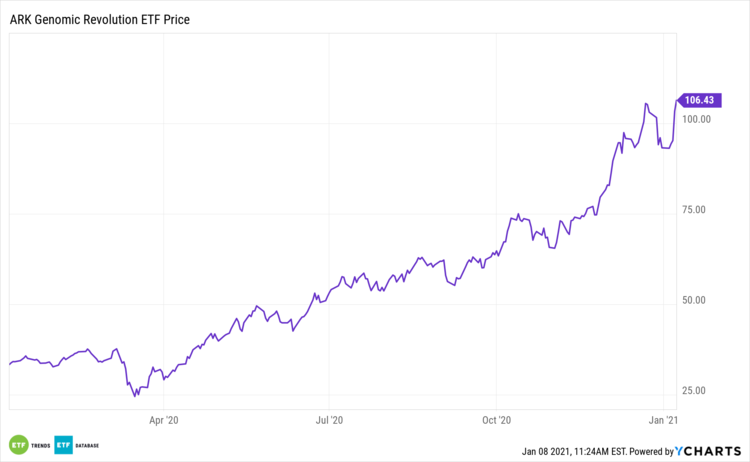Click the ETF Trends green circle logo
The width and height of the screenshot is (750, 462).
pos(18,444)
